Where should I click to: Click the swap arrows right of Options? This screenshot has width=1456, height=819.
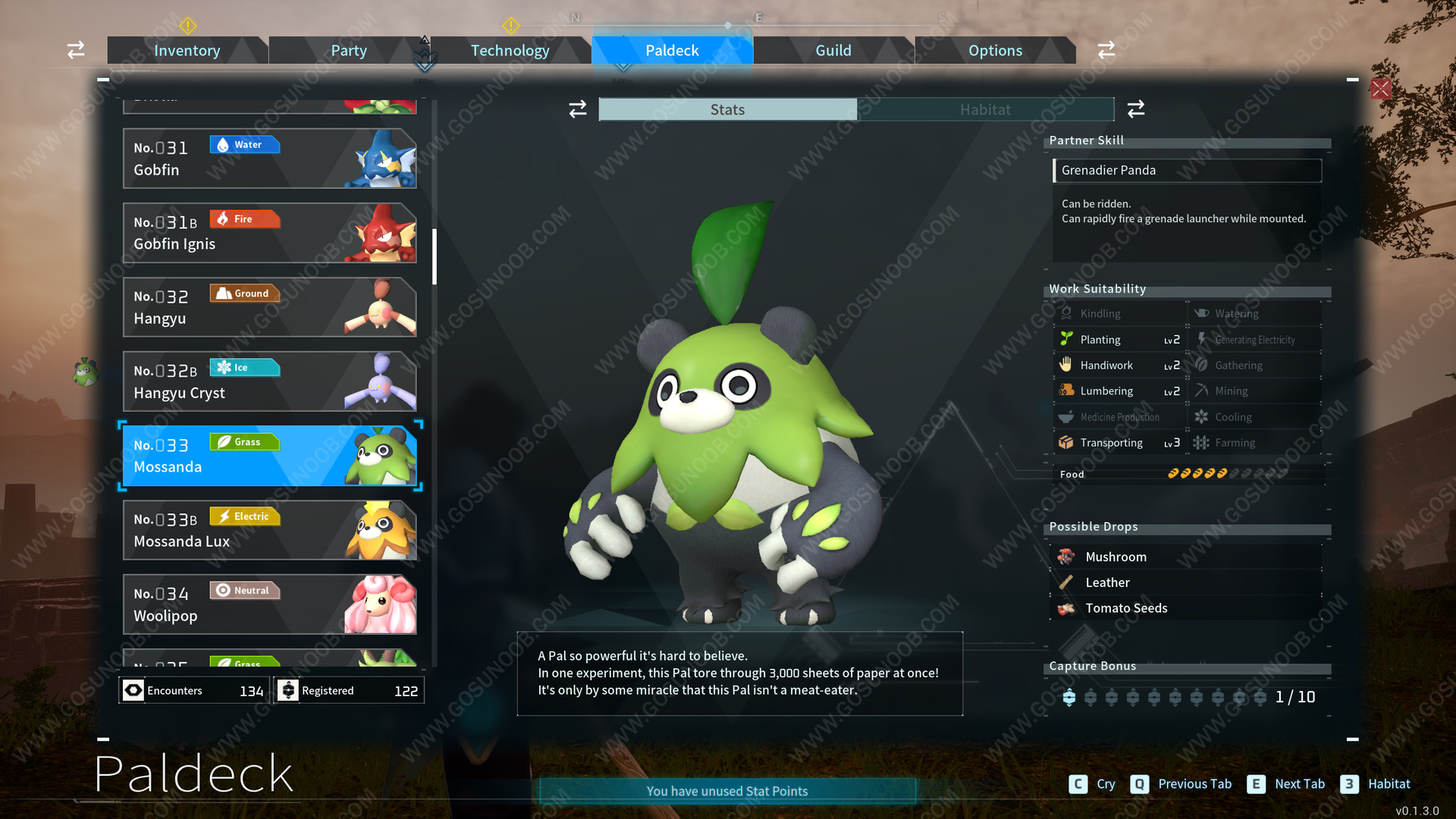point(1106,50)
